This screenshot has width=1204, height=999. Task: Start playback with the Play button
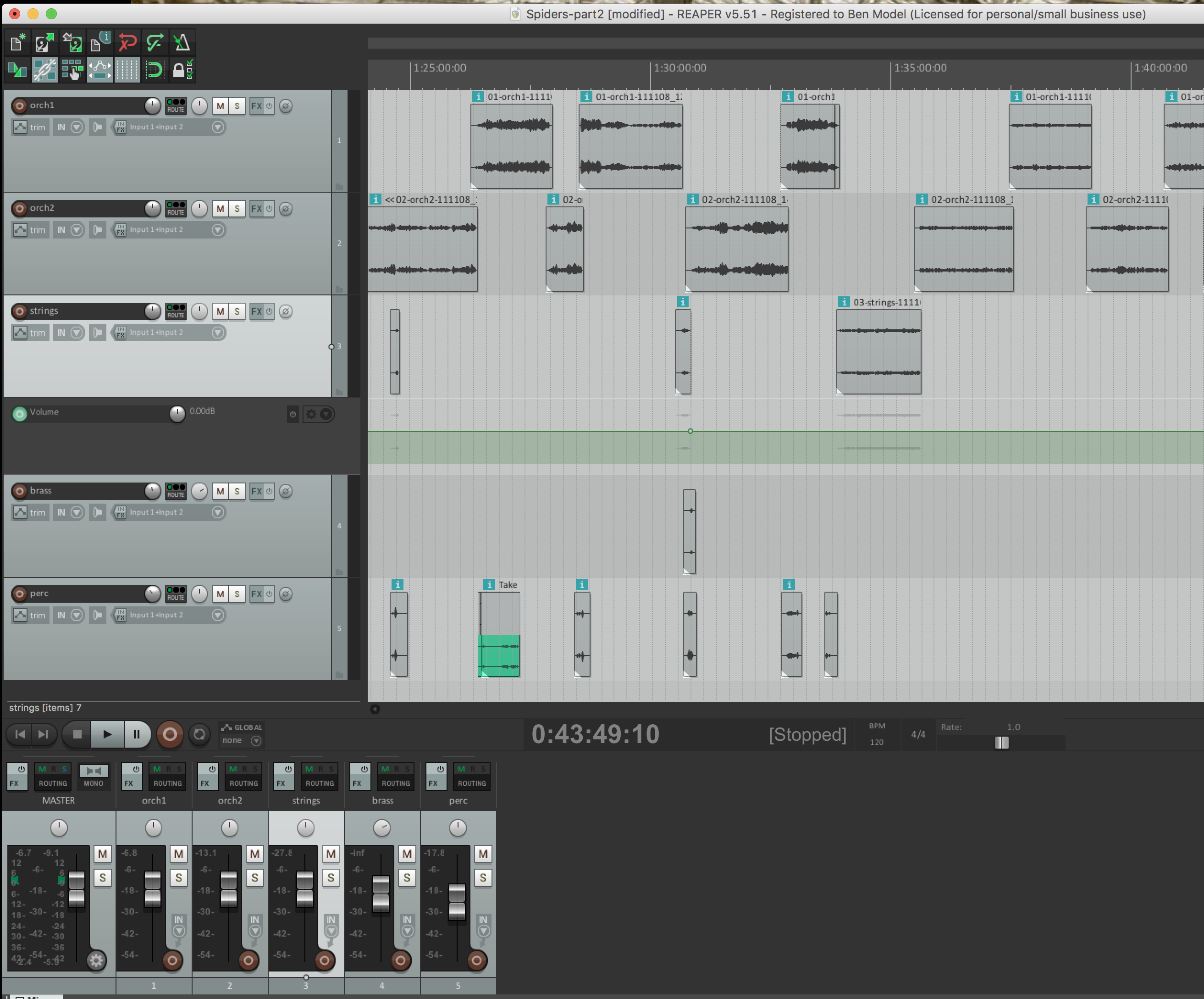point(107,735)
